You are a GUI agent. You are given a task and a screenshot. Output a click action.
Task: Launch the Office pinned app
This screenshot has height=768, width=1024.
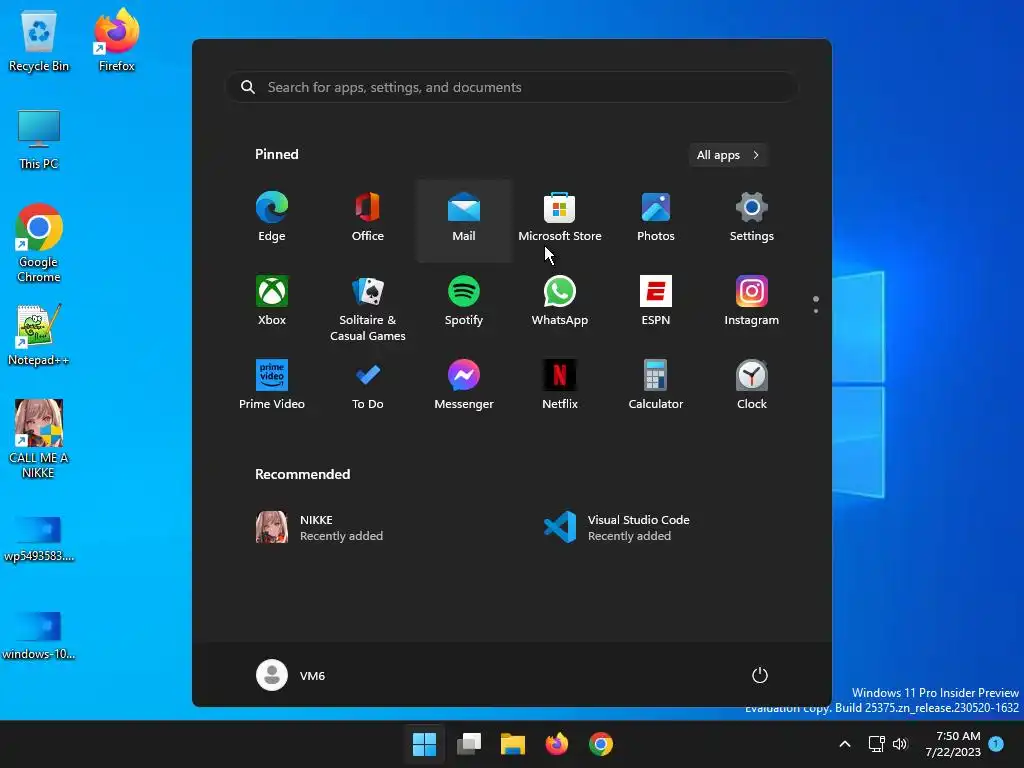[368, 218]
